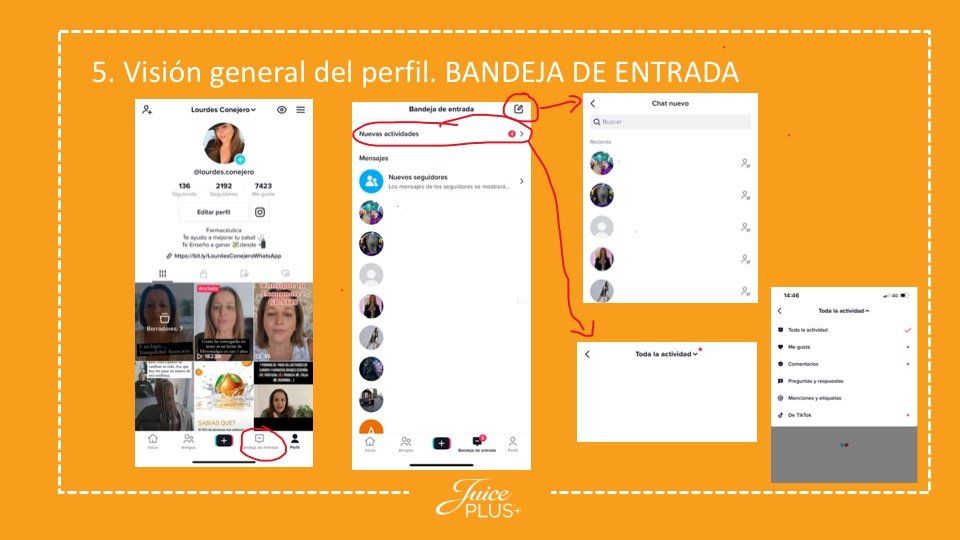The width and height of the screenshot is (960, 540).
Task: Select the saved bookmarks tab on profile
Action: click(x=244, y=274)
